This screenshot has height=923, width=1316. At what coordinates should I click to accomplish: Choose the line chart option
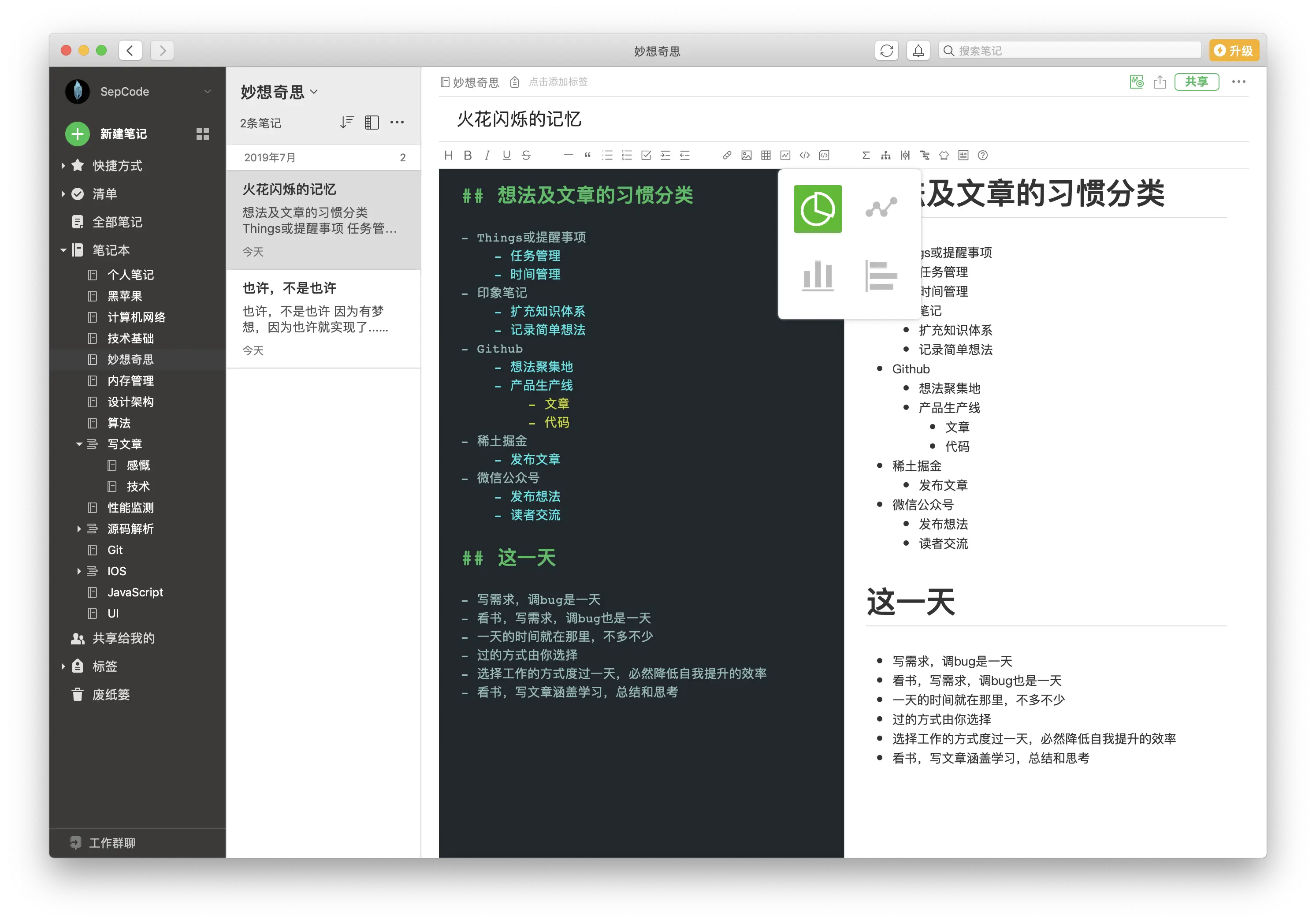click(881, 208)
